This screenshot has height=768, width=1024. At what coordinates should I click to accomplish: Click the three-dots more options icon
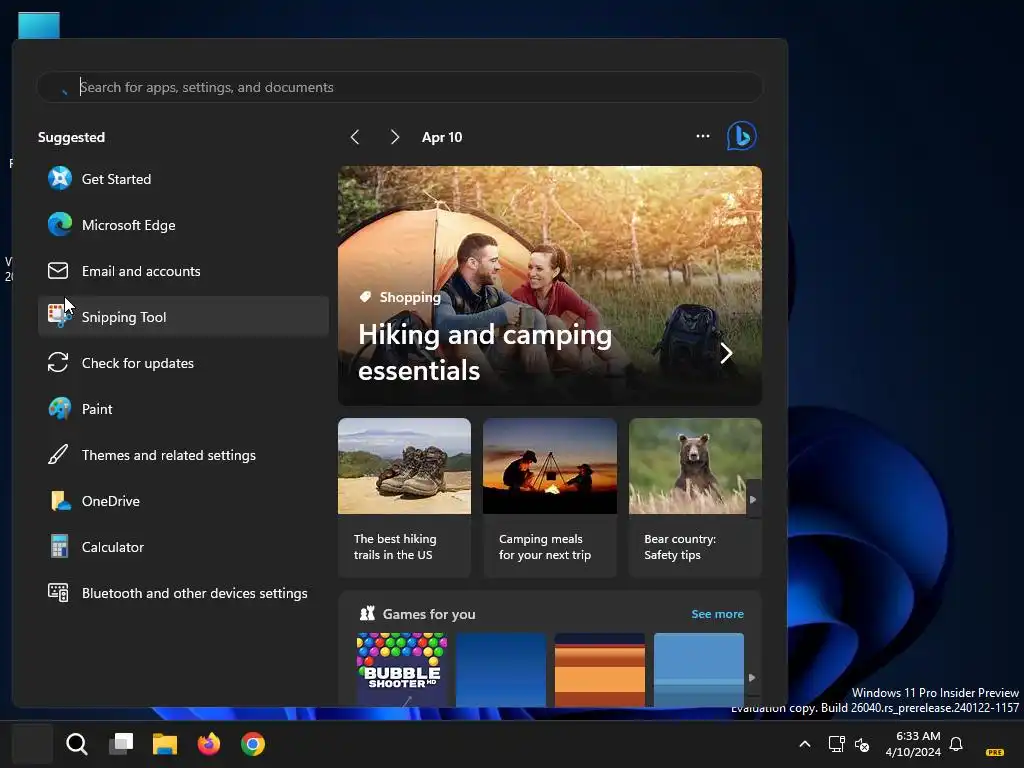[703, 136]
